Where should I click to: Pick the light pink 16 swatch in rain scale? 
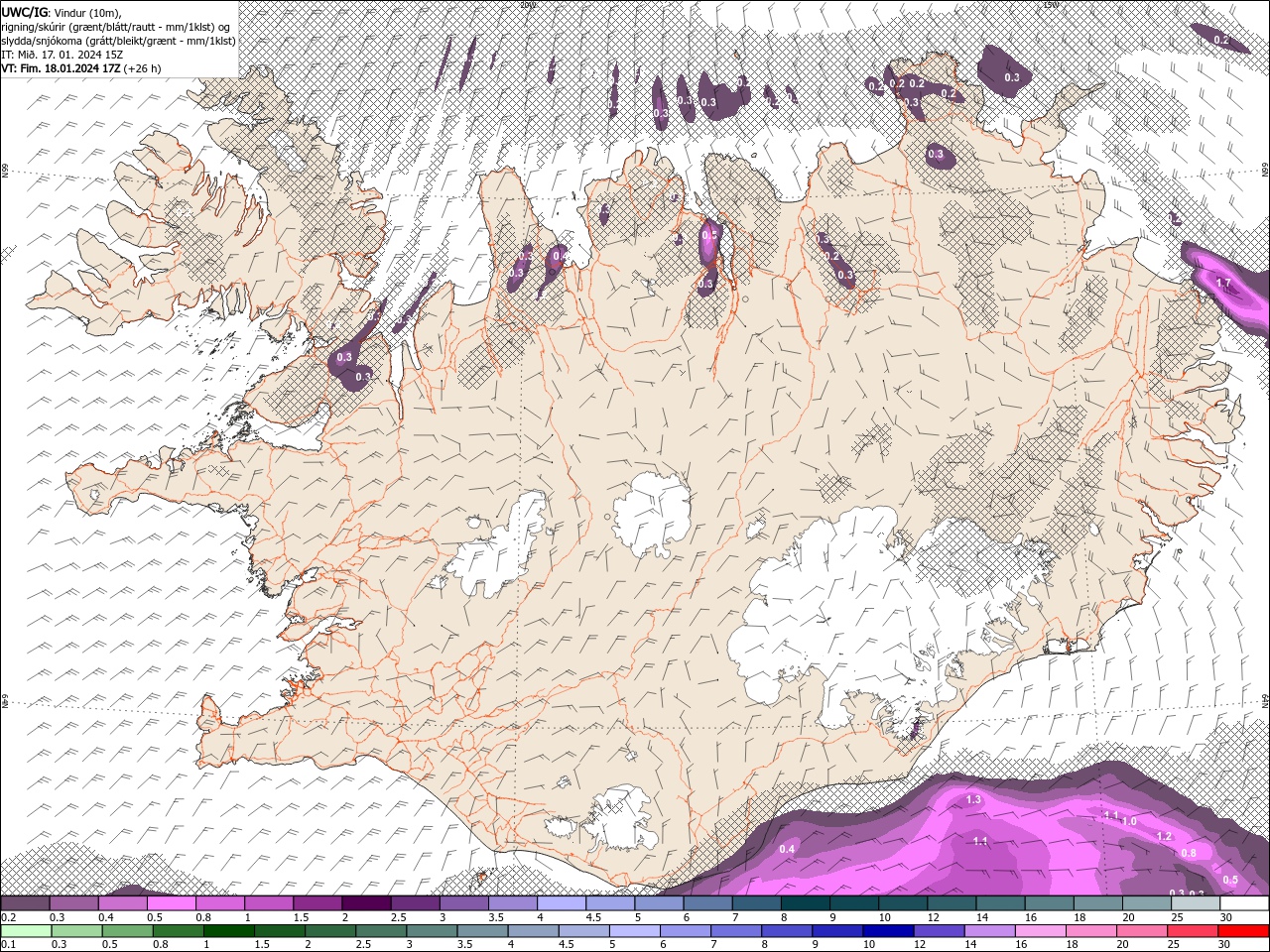pos(1041,930)
